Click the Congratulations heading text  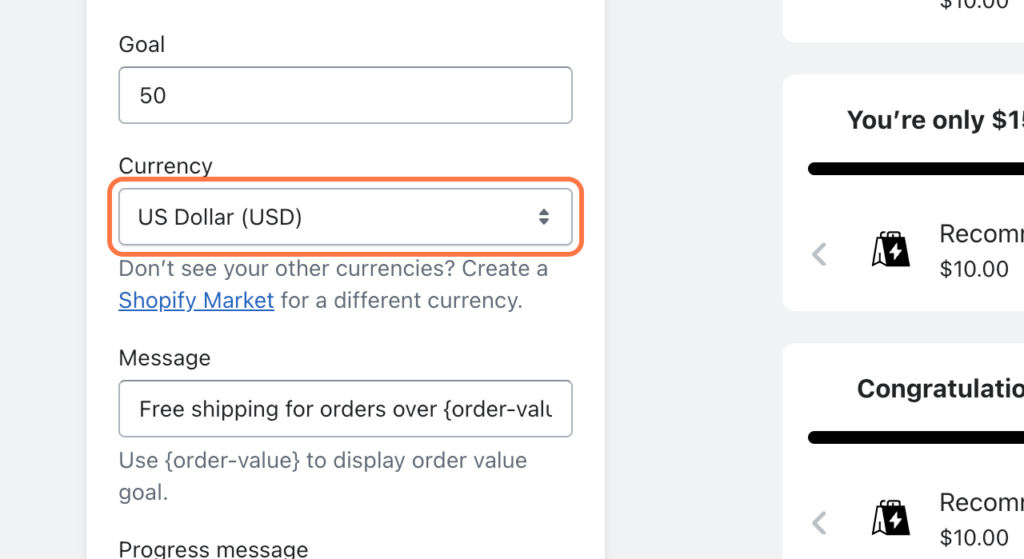[x=940, y=388]
